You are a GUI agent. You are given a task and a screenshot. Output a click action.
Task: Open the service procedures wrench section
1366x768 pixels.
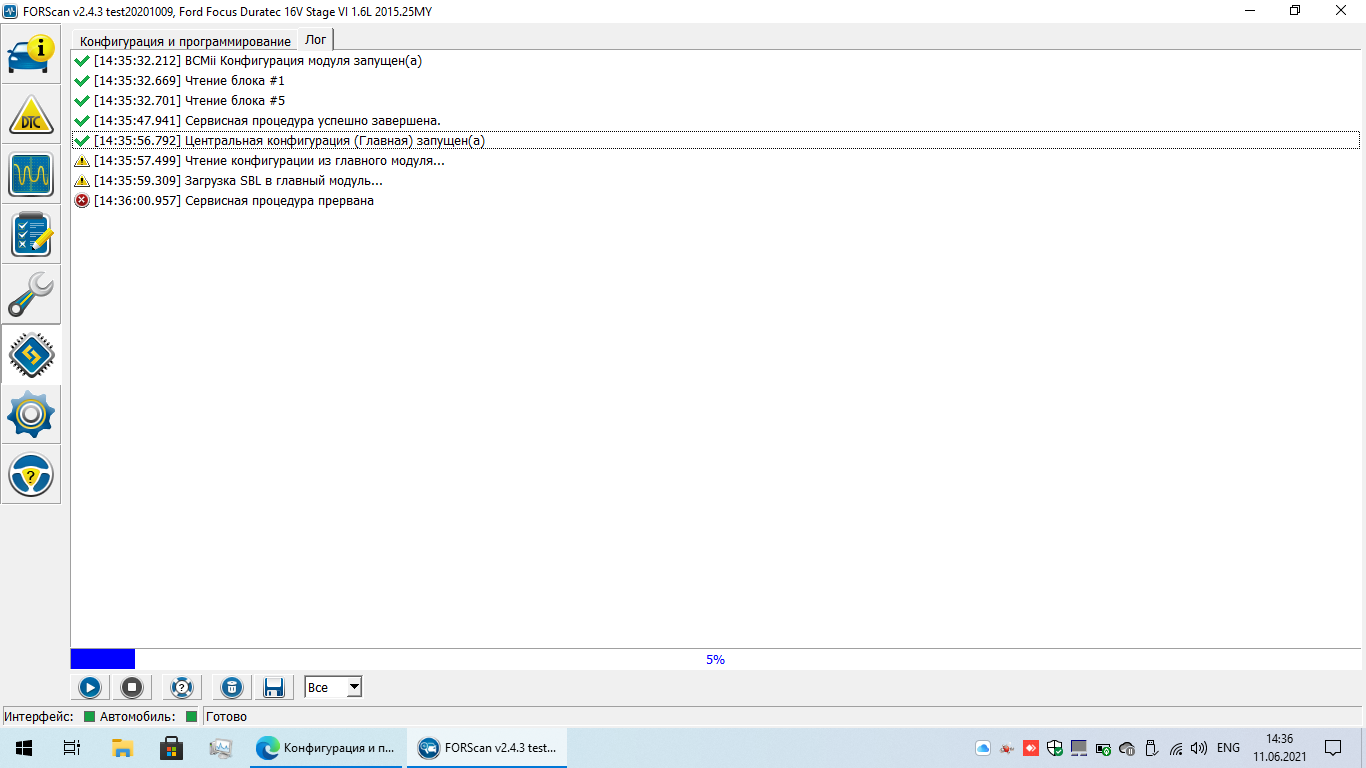tap(31, 295)
